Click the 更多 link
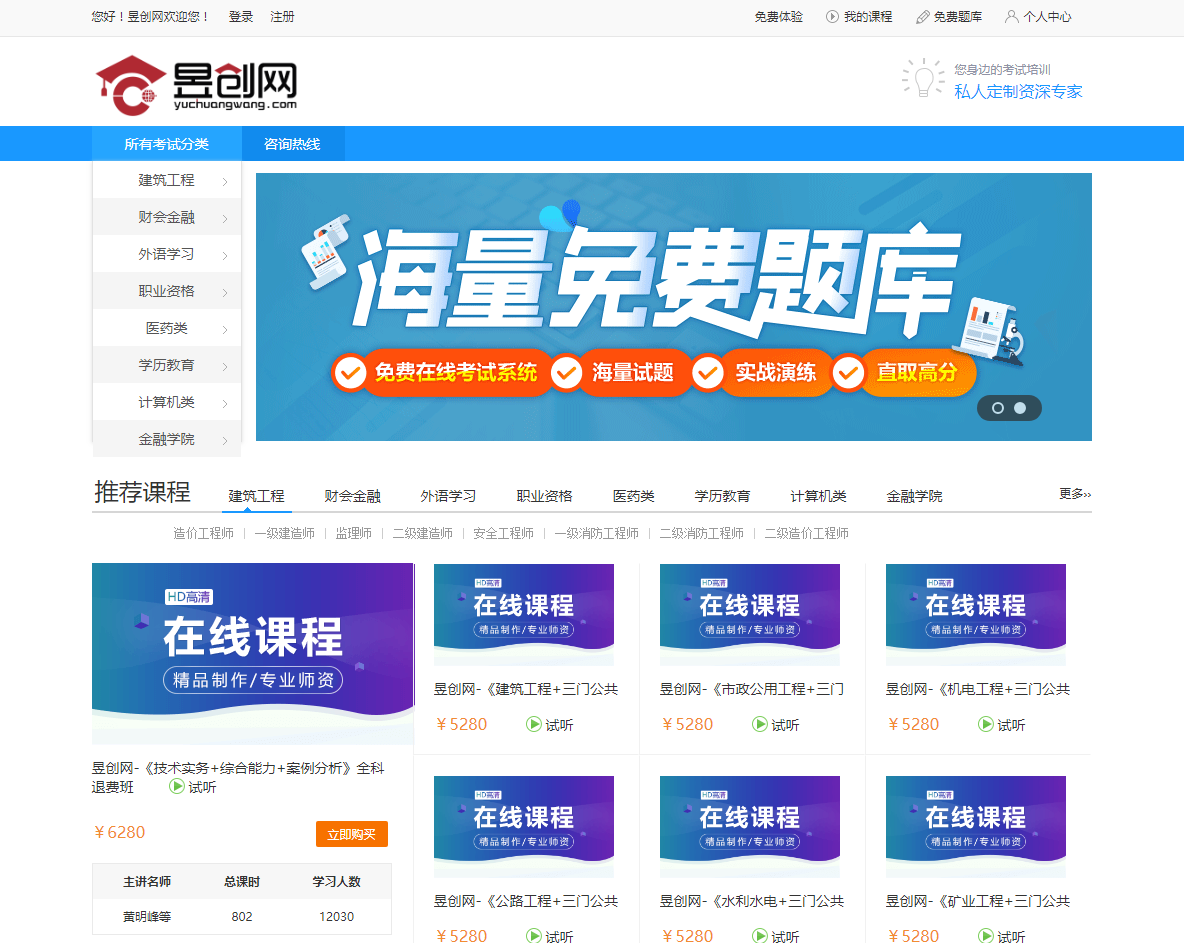This screenshot has width=1184, height=943. [x=1075, y=494]
